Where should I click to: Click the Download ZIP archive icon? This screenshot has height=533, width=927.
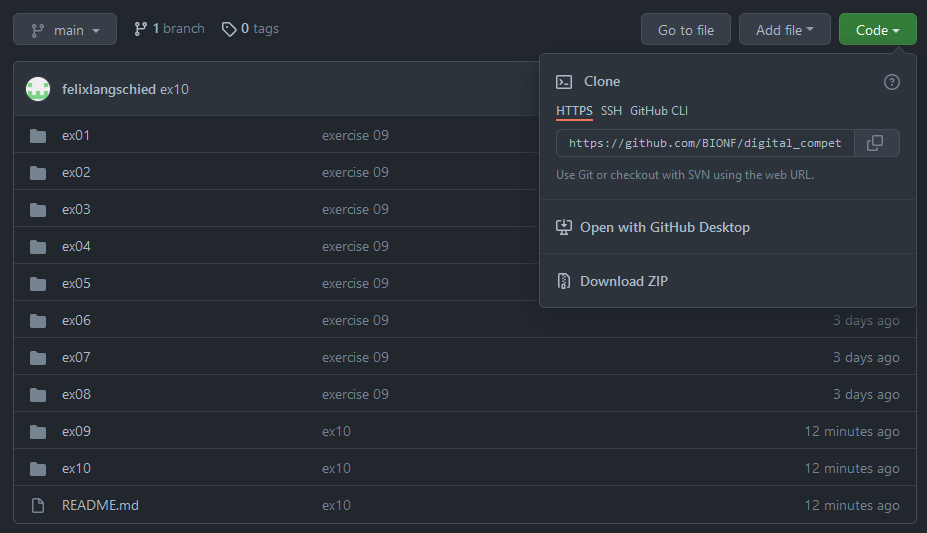coord(564,281)
